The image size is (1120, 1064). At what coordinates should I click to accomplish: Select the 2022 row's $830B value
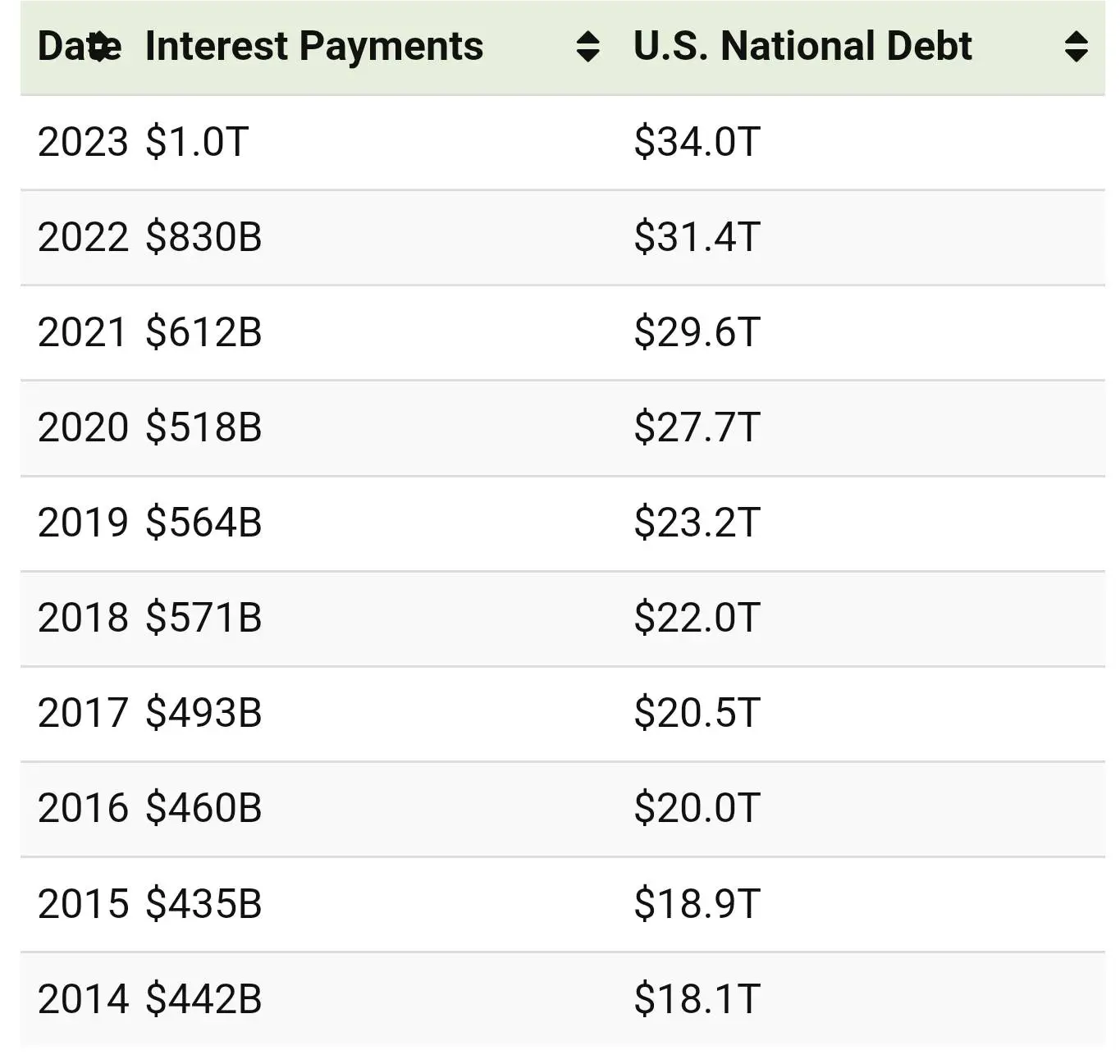coord(203,237)
